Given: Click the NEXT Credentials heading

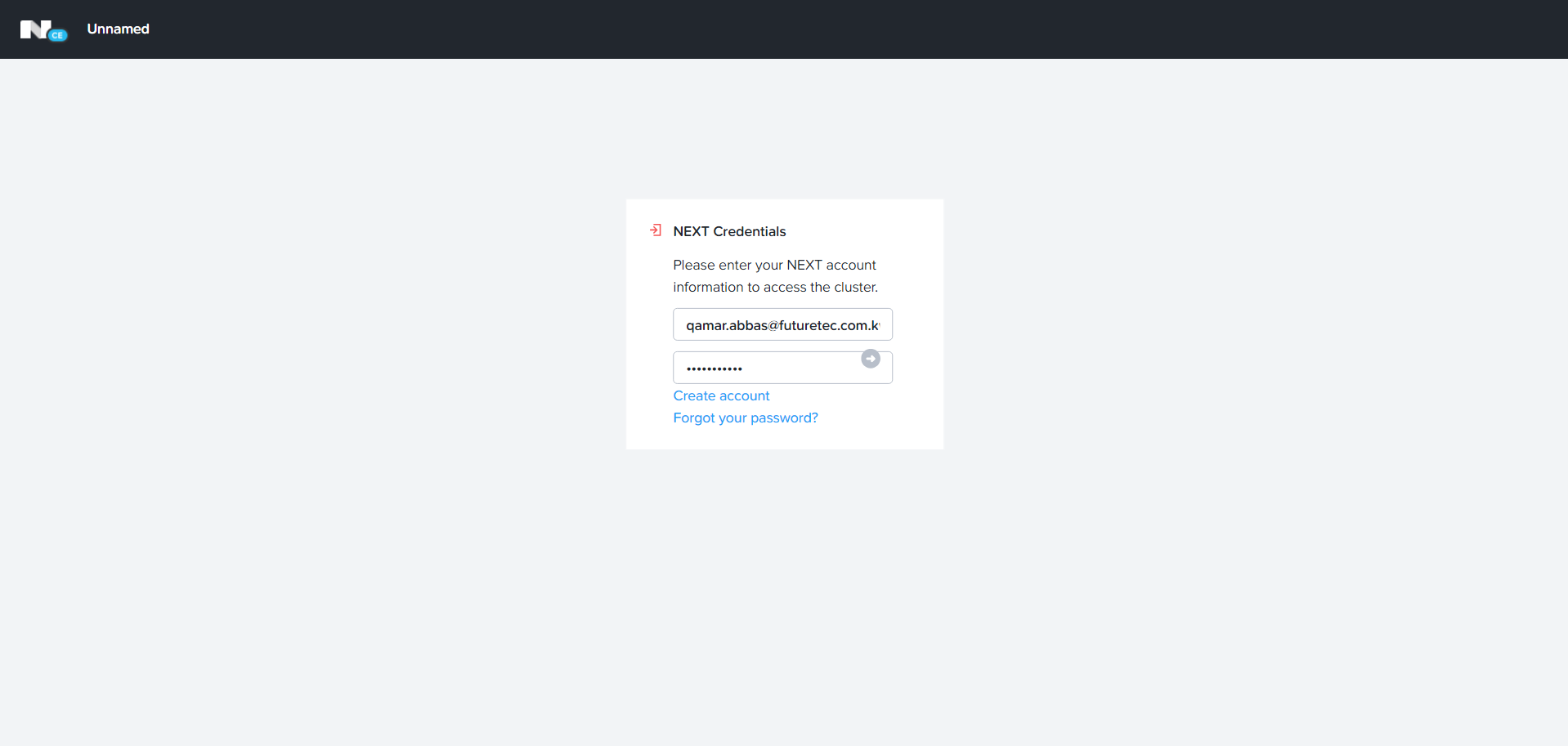Looking at the screenshot, I should [x=729, y=231].
